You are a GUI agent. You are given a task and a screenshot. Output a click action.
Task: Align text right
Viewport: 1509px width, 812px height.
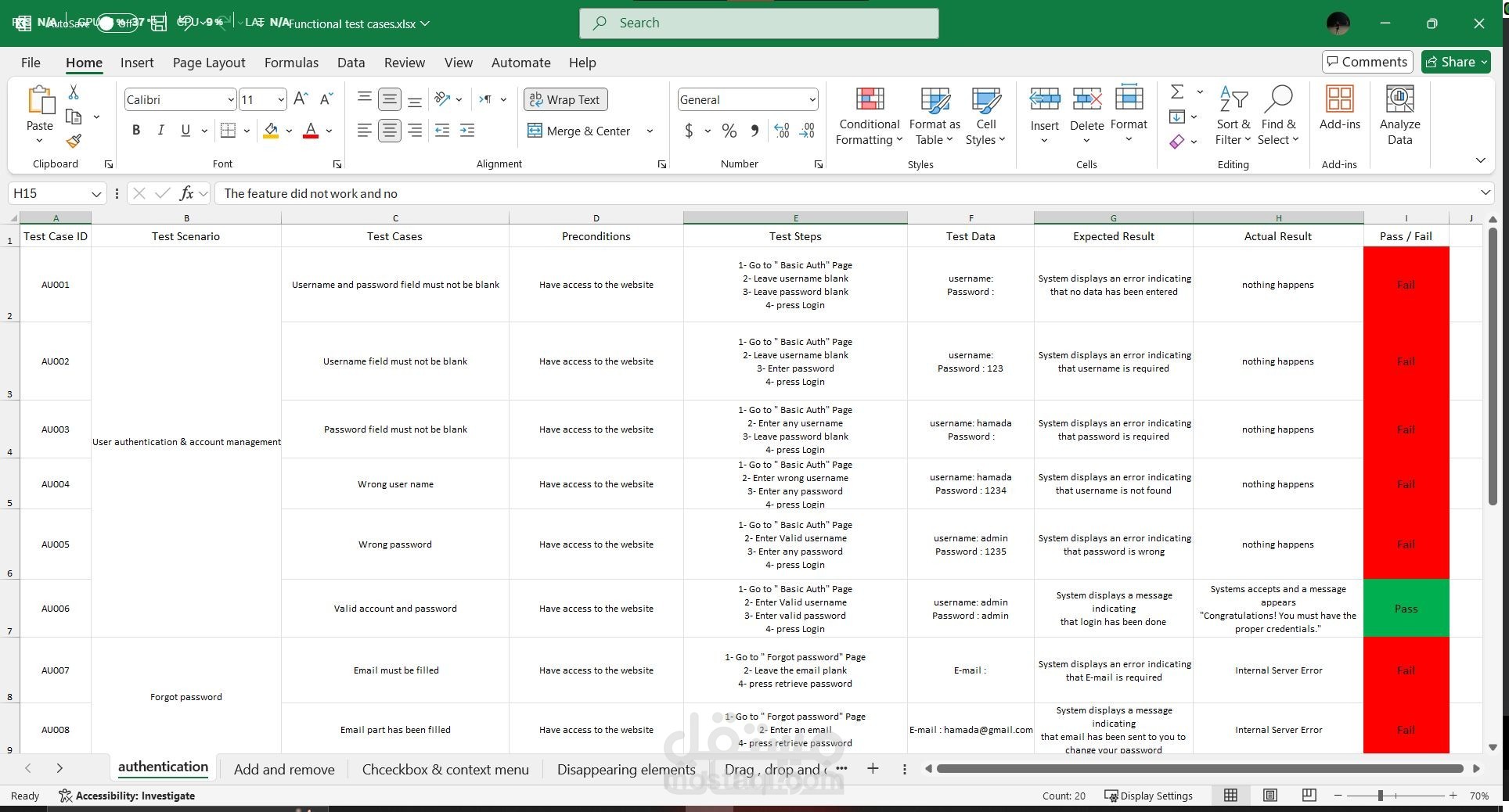point(416,131)
